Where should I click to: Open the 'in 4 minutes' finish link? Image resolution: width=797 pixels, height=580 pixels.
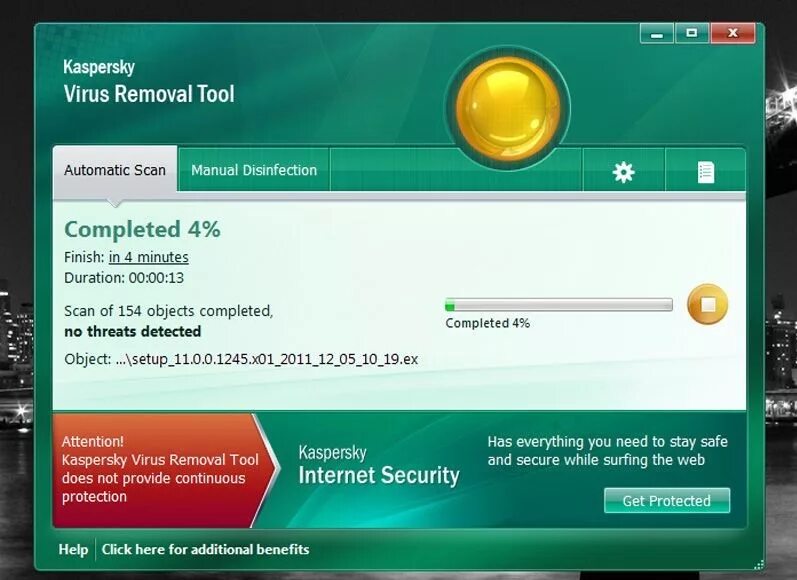148,257
